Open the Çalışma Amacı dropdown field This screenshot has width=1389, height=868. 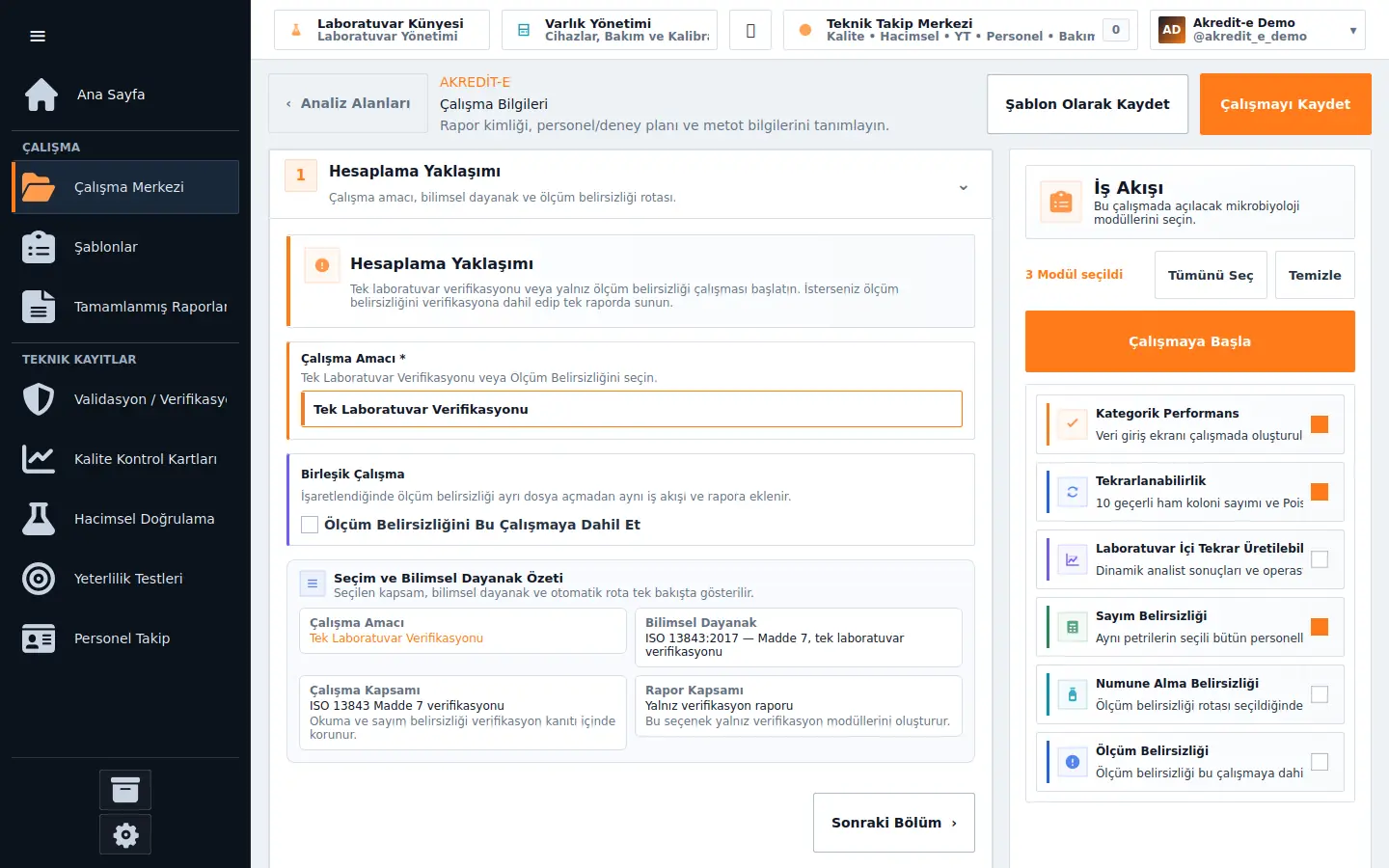pyautogui.click(x=632, y=409)
